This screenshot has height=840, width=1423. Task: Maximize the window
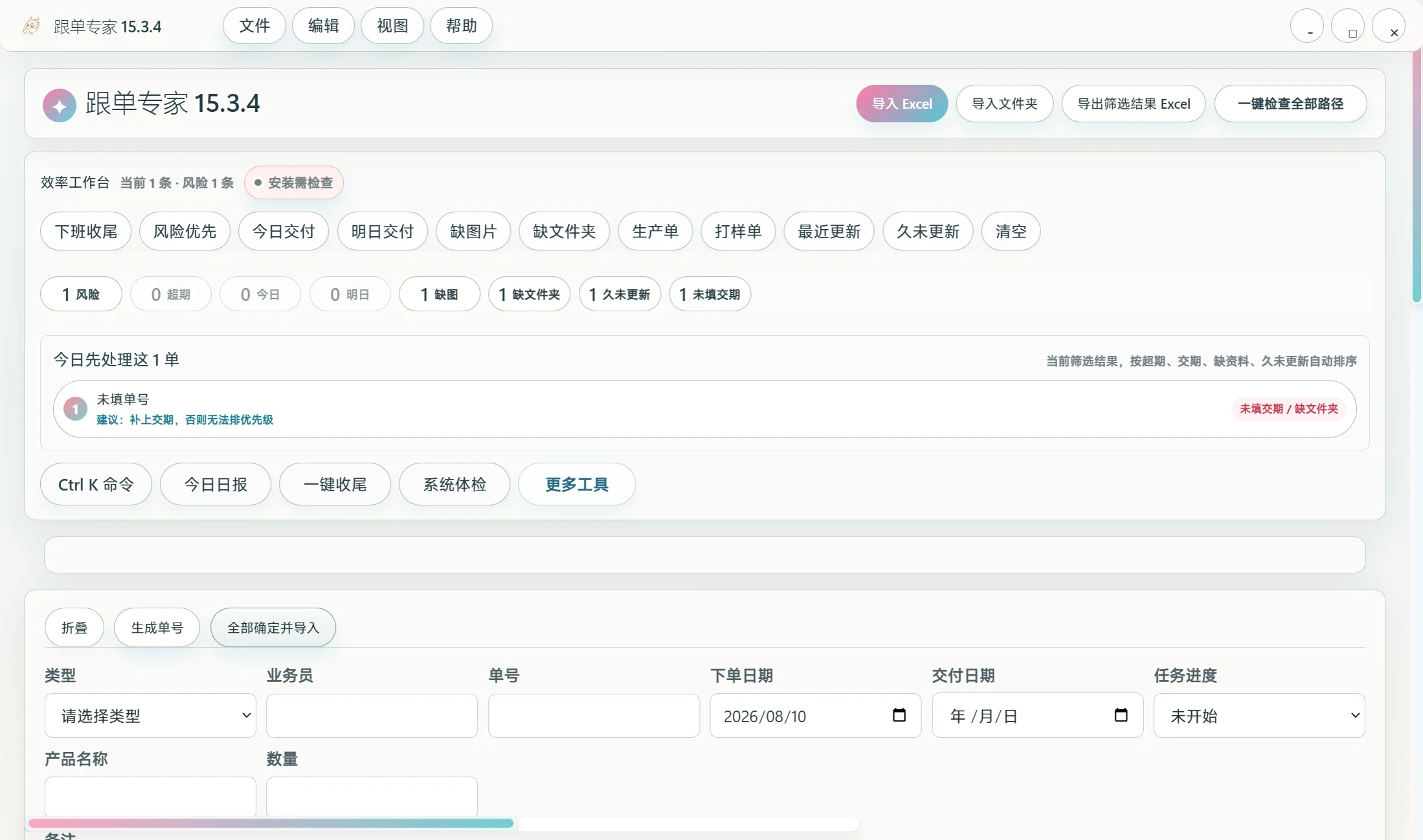tap(1349, 27)
